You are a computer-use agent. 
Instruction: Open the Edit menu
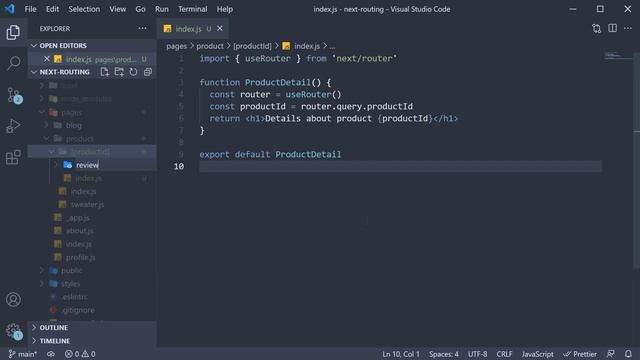52,9
